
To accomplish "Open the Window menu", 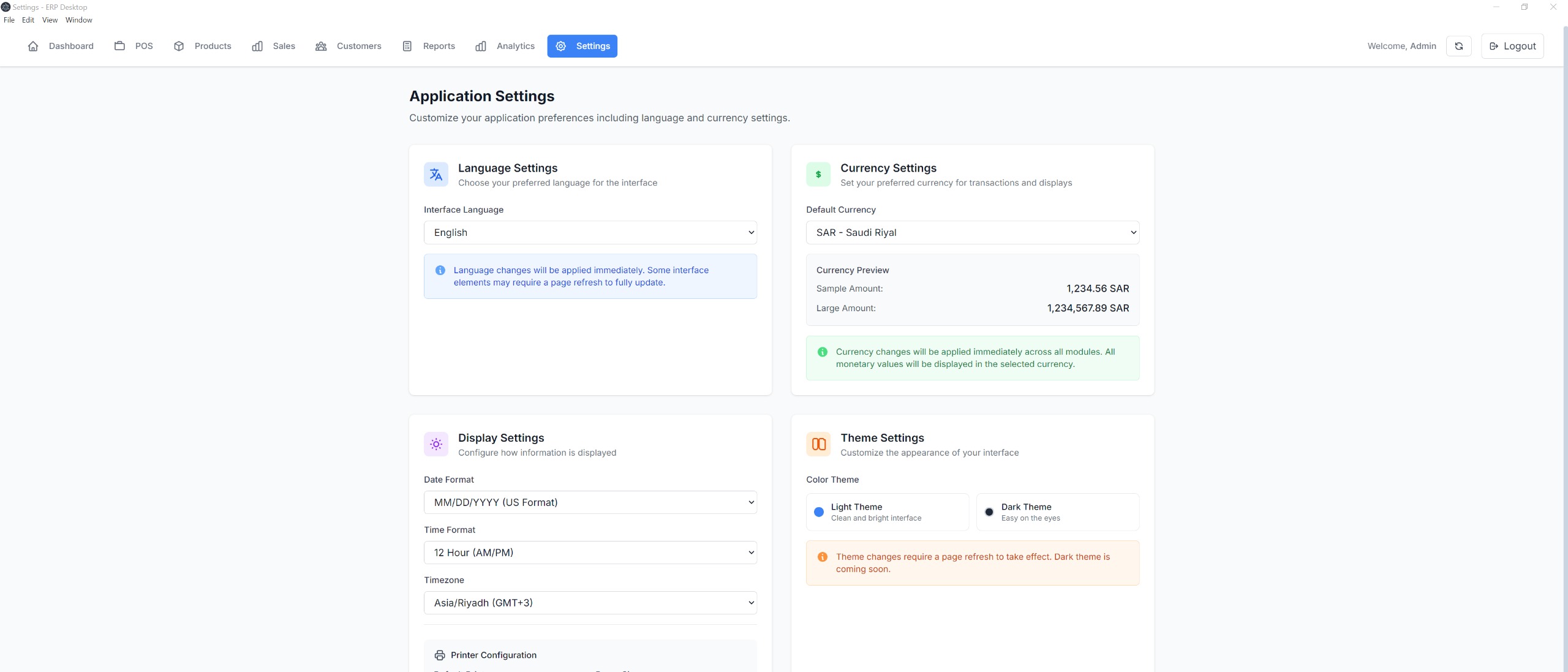I will click(78, 20).
